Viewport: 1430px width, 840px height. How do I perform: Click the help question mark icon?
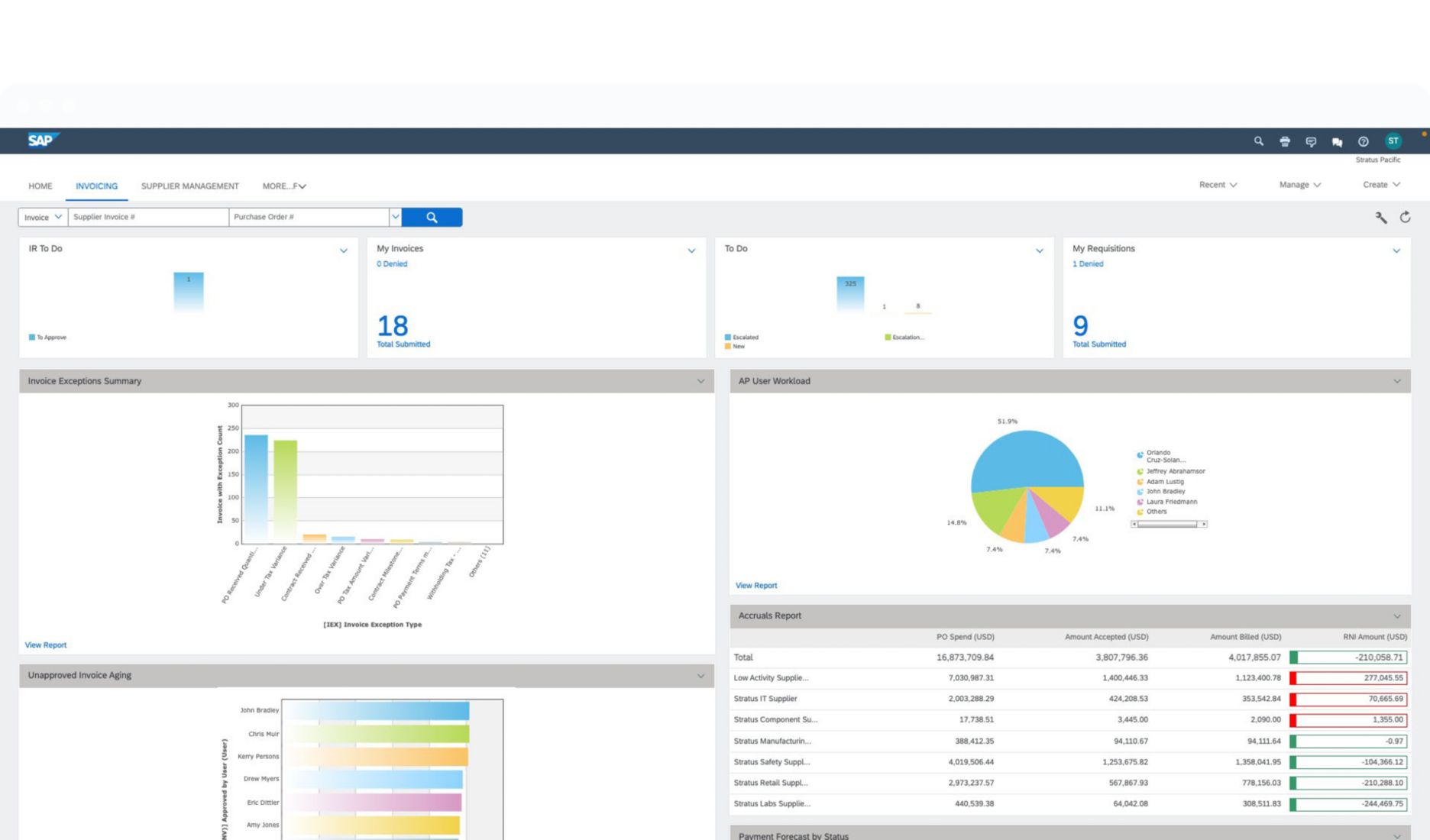pyautogui.click(x=1363, y=141)
